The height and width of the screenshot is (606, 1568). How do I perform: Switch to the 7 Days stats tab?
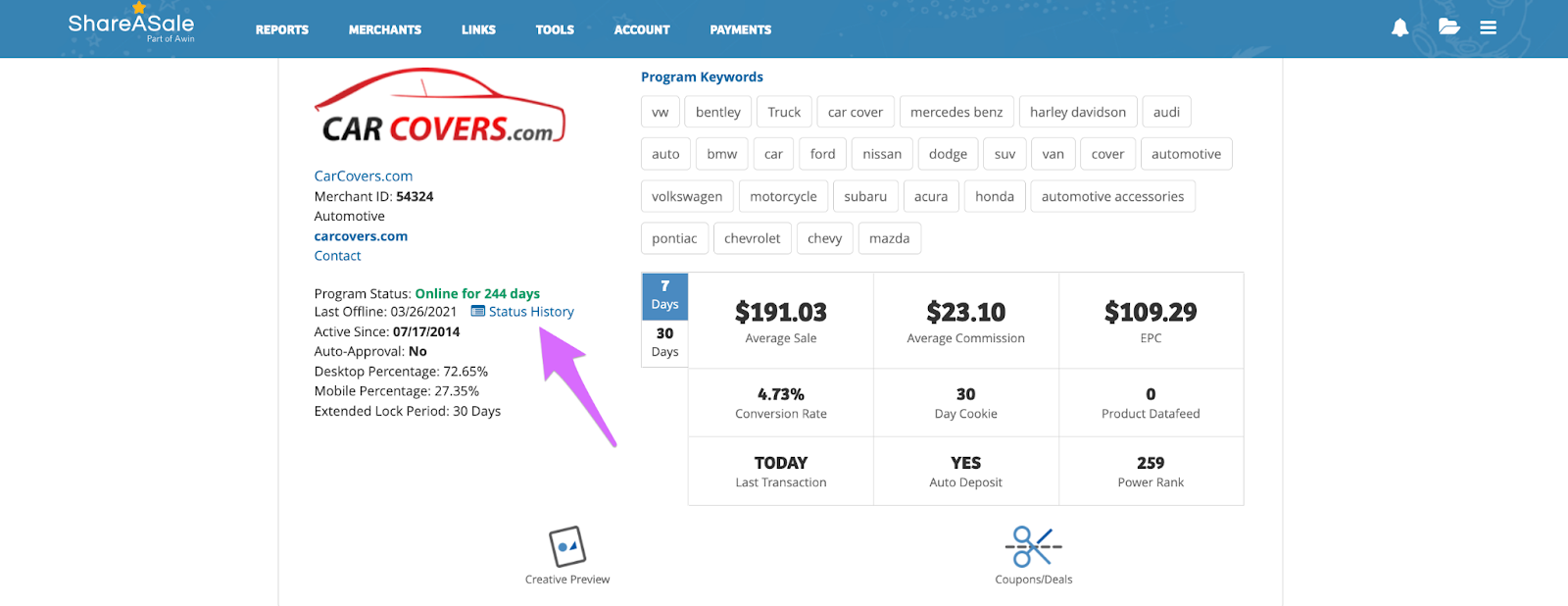pos(664,296)
